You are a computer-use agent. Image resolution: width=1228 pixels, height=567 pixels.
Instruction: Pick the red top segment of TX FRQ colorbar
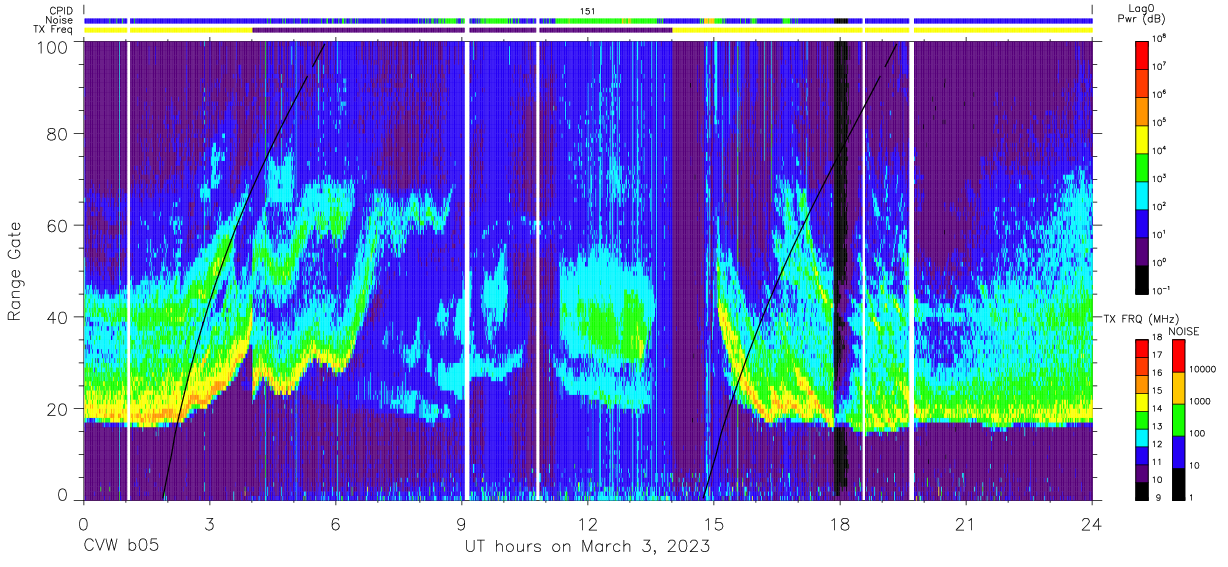click(x=1142, y=348)
